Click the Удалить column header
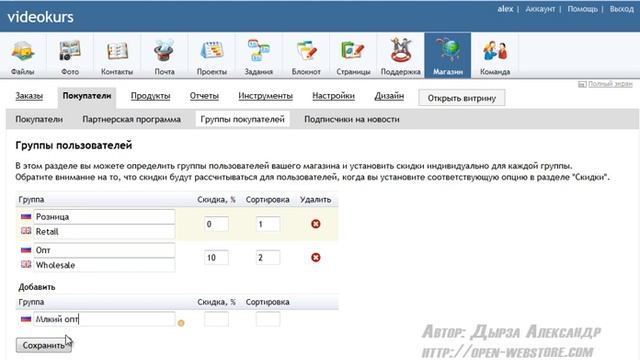The image size is (640, 360). 316,200
